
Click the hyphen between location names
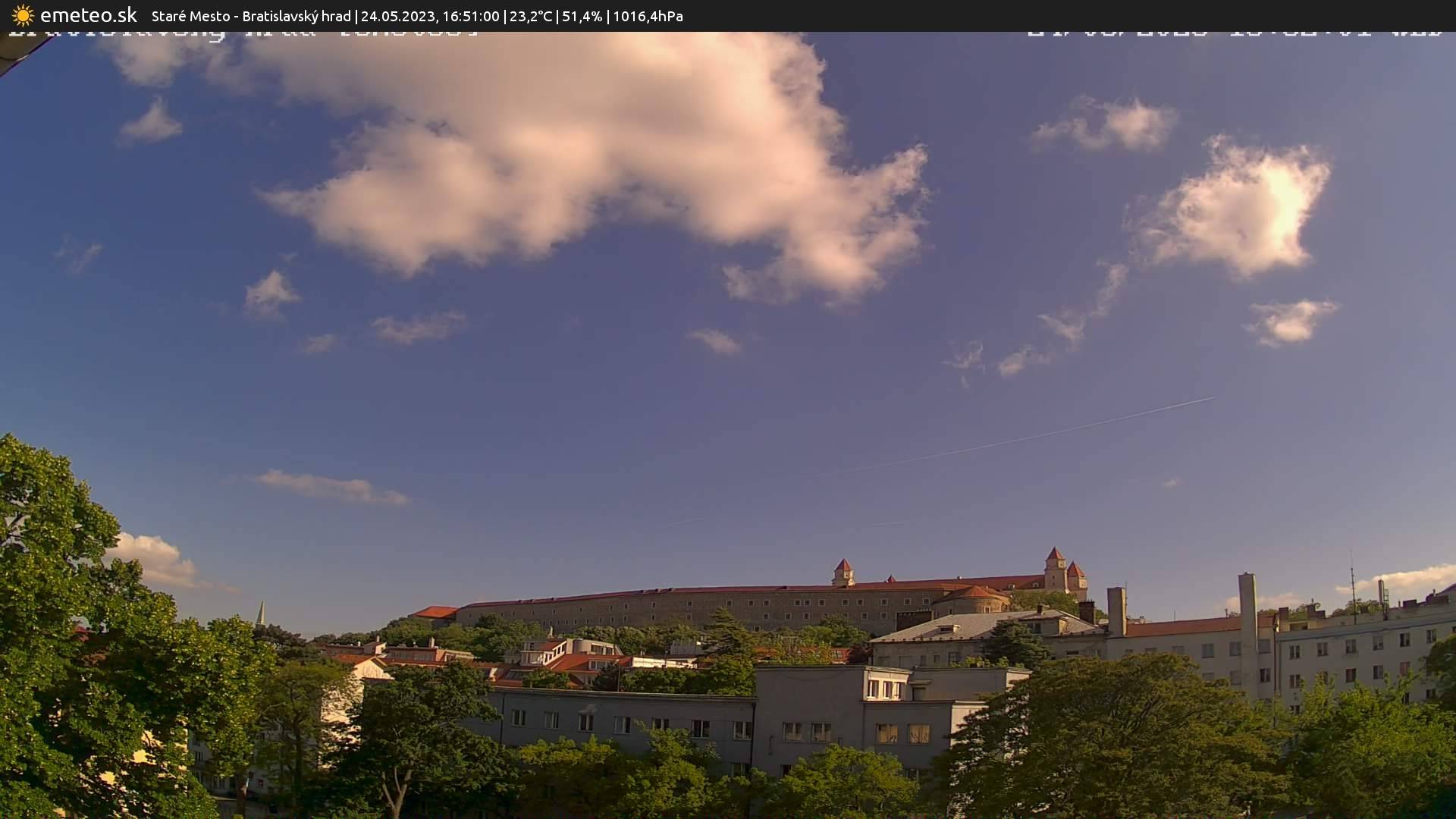tap(235, 16)
